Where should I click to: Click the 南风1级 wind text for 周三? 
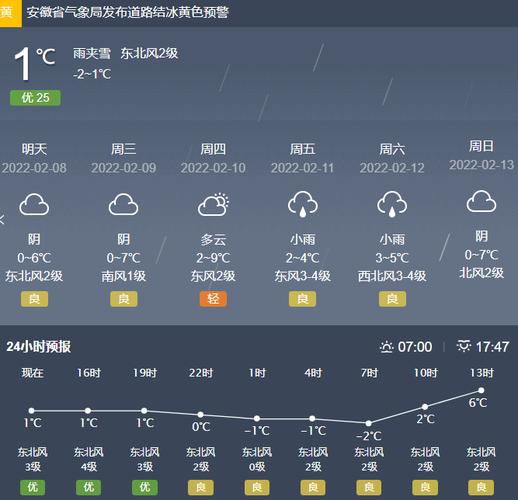[x=124, y=276]
